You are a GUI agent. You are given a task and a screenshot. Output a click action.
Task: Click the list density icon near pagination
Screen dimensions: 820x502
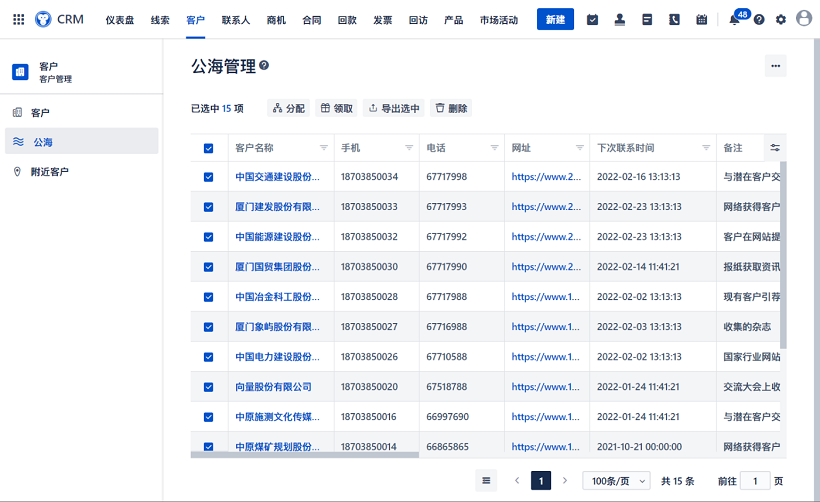(x=486, y=481)
